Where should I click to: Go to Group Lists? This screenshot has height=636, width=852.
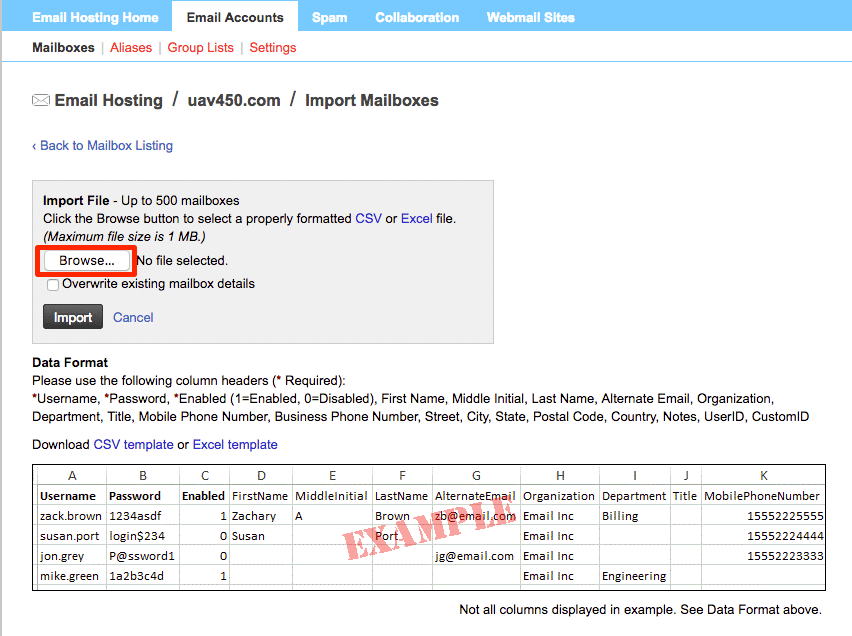coord(200,47)
